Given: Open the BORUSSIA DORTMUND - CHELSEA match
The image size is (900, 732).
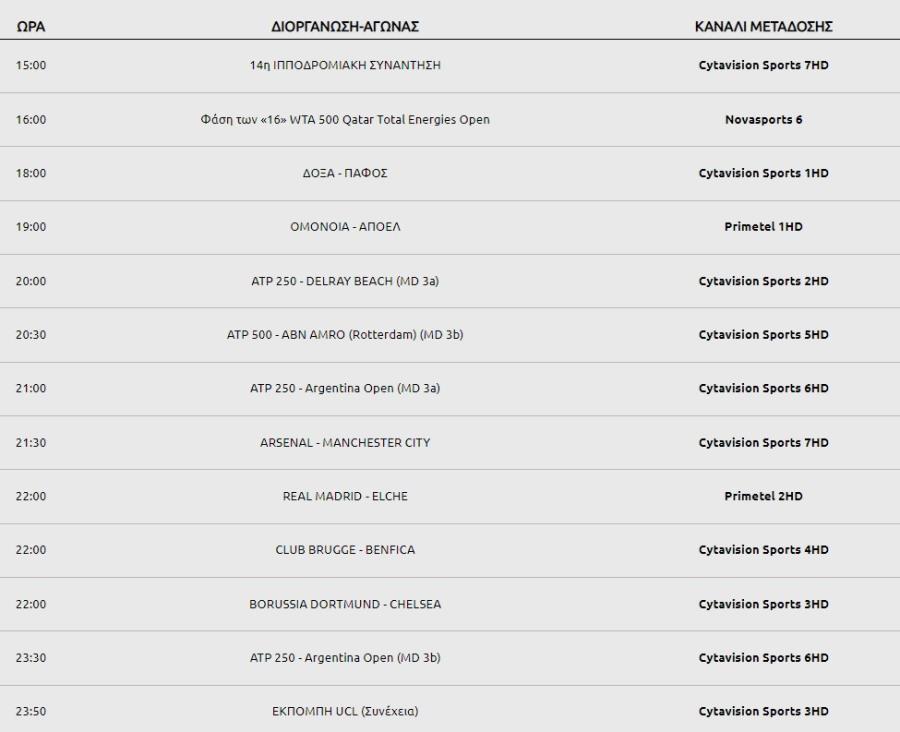Looking at the screenshot, I should click(345, 604).
